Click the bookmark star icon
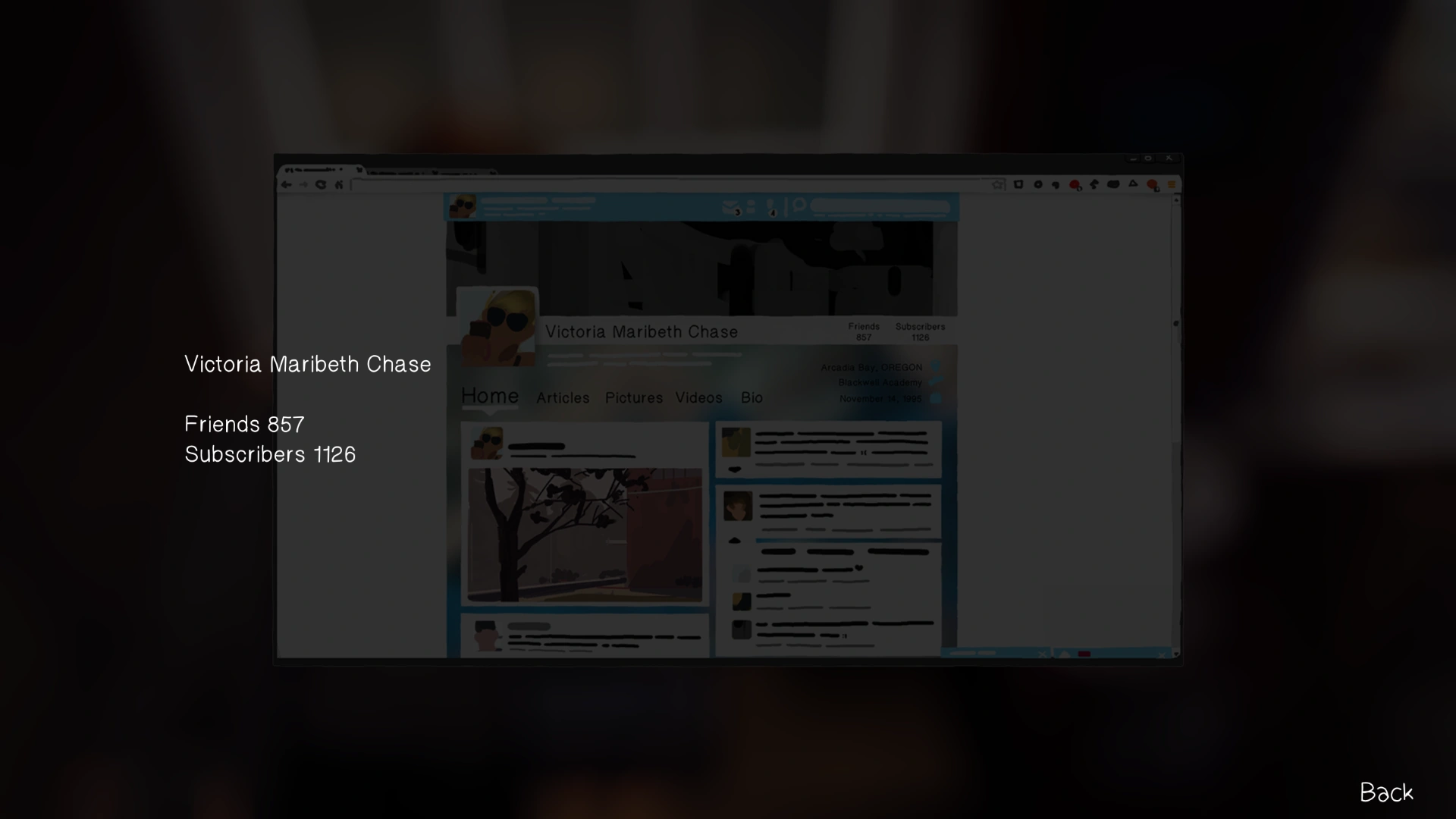The height and width of the screenshot is (819, 1456). (x=998, y=184)
